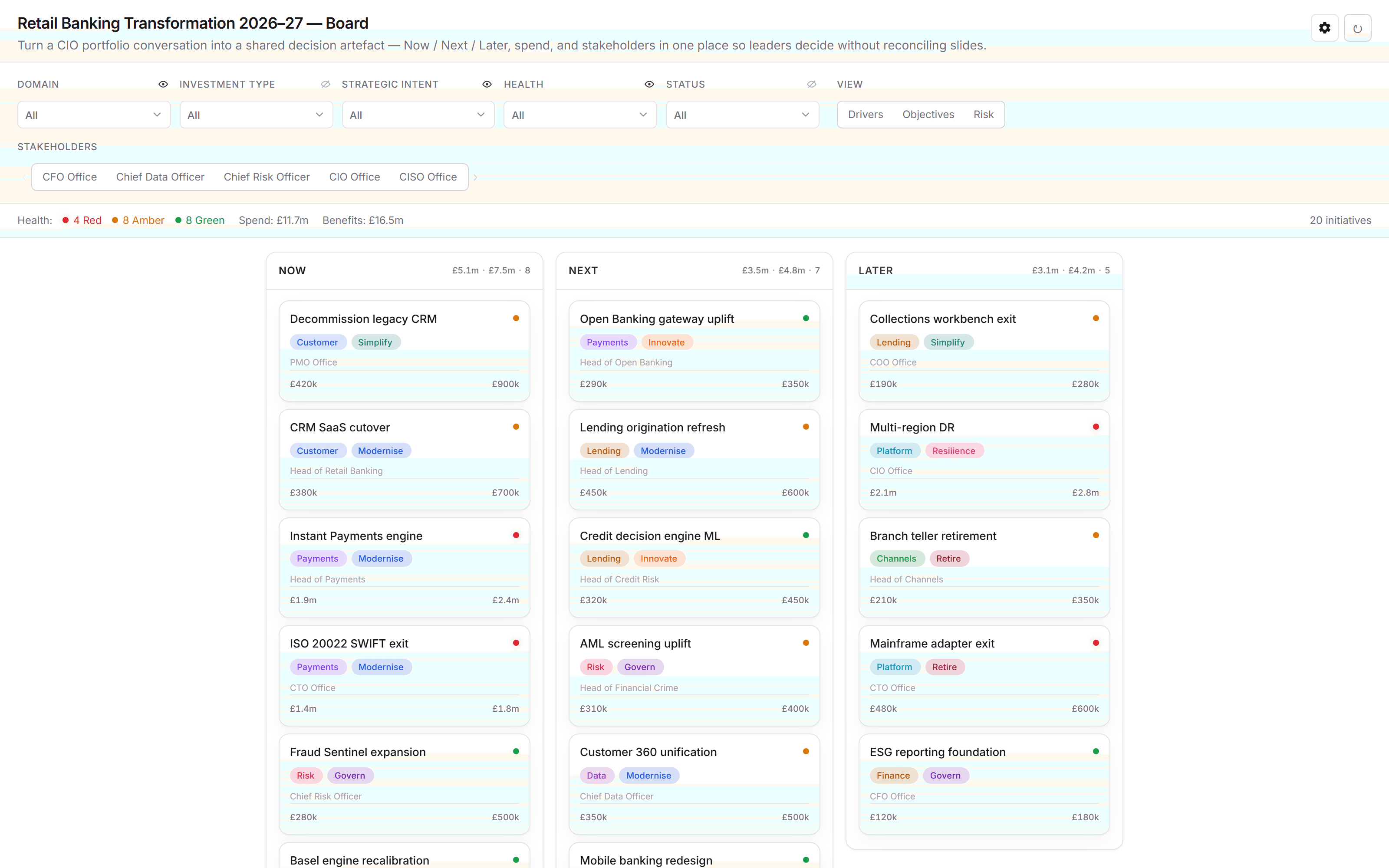Image resolution: width=1389 pixels, height=868 pixels.
Task: Click the green health dot on Mobile banking redesign
Action: [x=806, y=860]
